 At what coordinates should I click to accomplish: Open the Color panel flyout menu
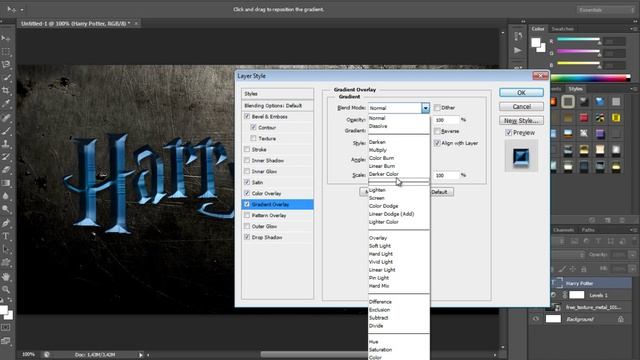[633, 29]
